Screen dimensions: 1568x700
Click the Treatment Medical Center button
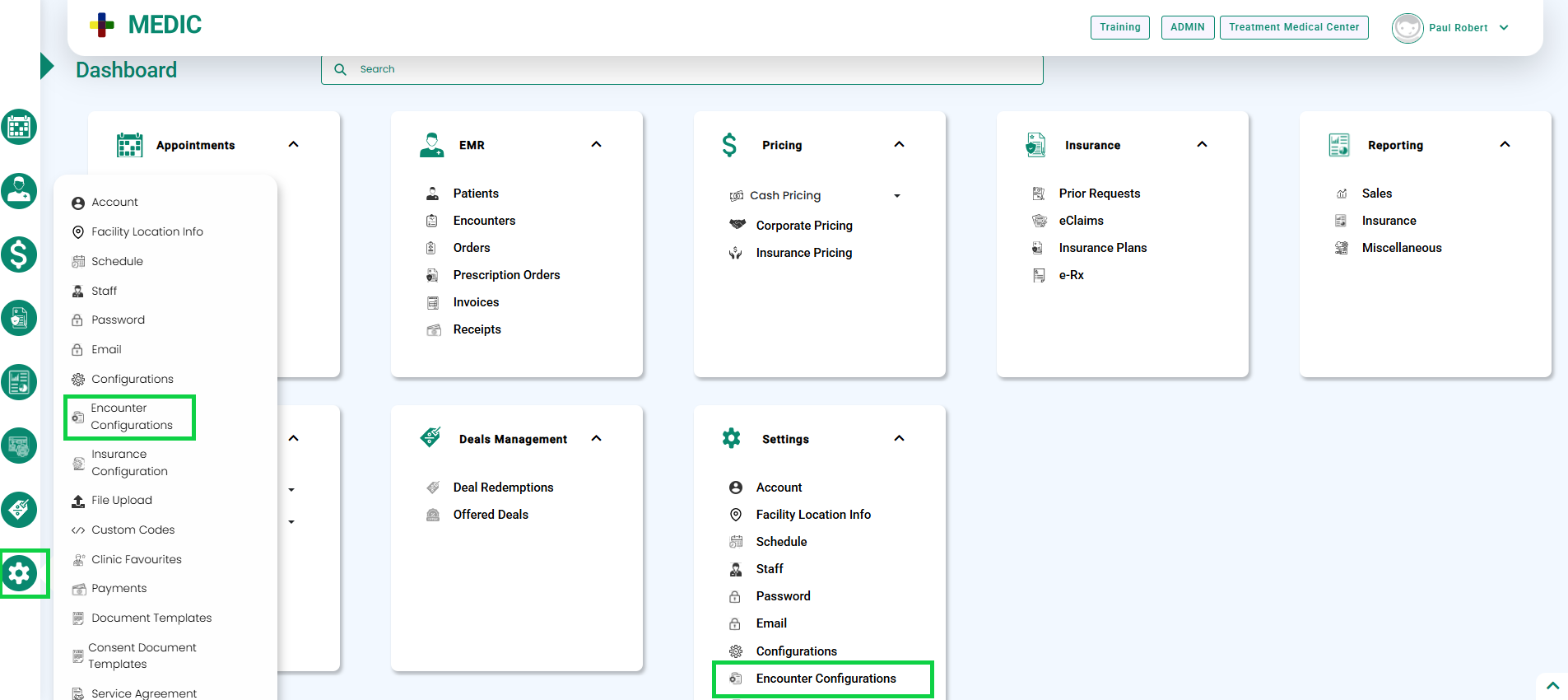1293,27
